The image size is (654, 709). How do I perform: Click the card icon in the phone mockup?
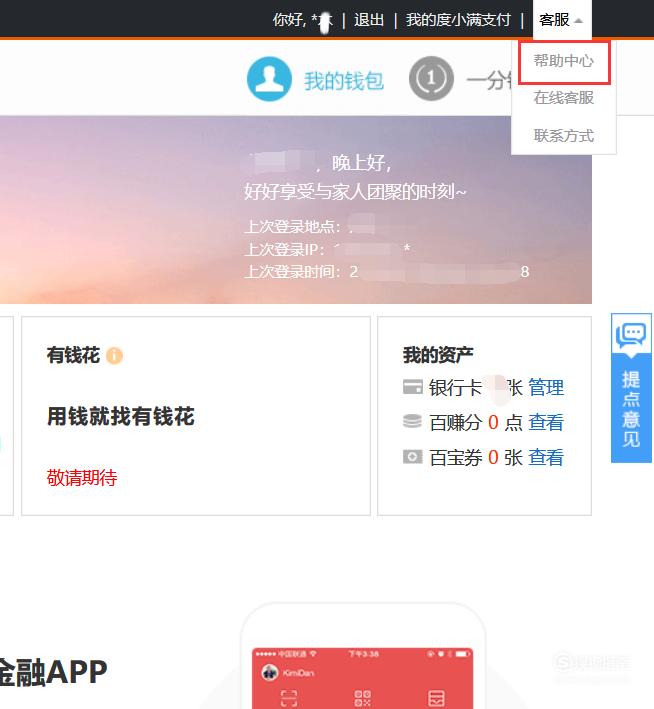point(436,698)
